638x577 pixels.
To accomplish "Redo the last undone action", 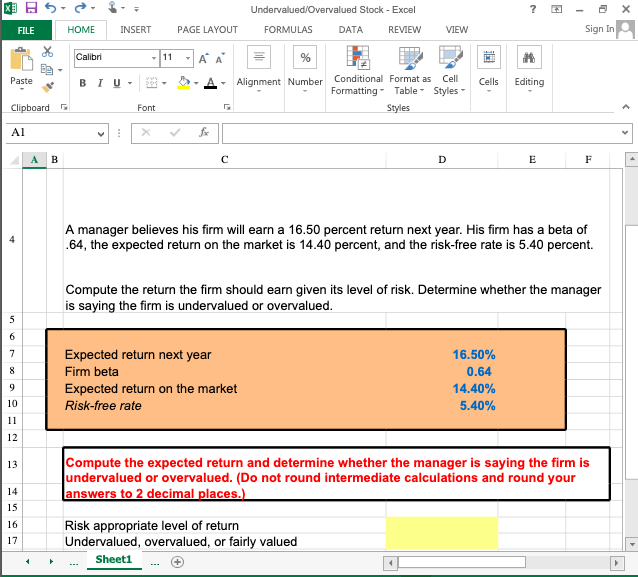I will 81,8.
